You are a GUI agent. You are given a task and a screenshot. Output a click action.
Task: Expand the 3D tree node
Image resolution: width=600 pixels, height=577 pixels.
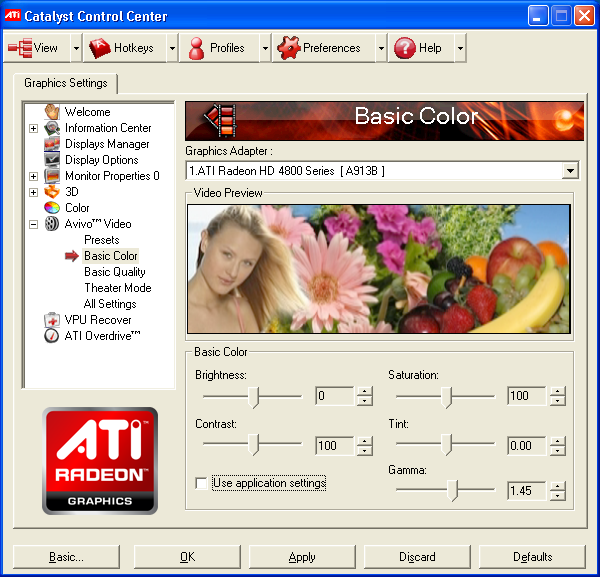pyautogui.click(x=34, y=192)
